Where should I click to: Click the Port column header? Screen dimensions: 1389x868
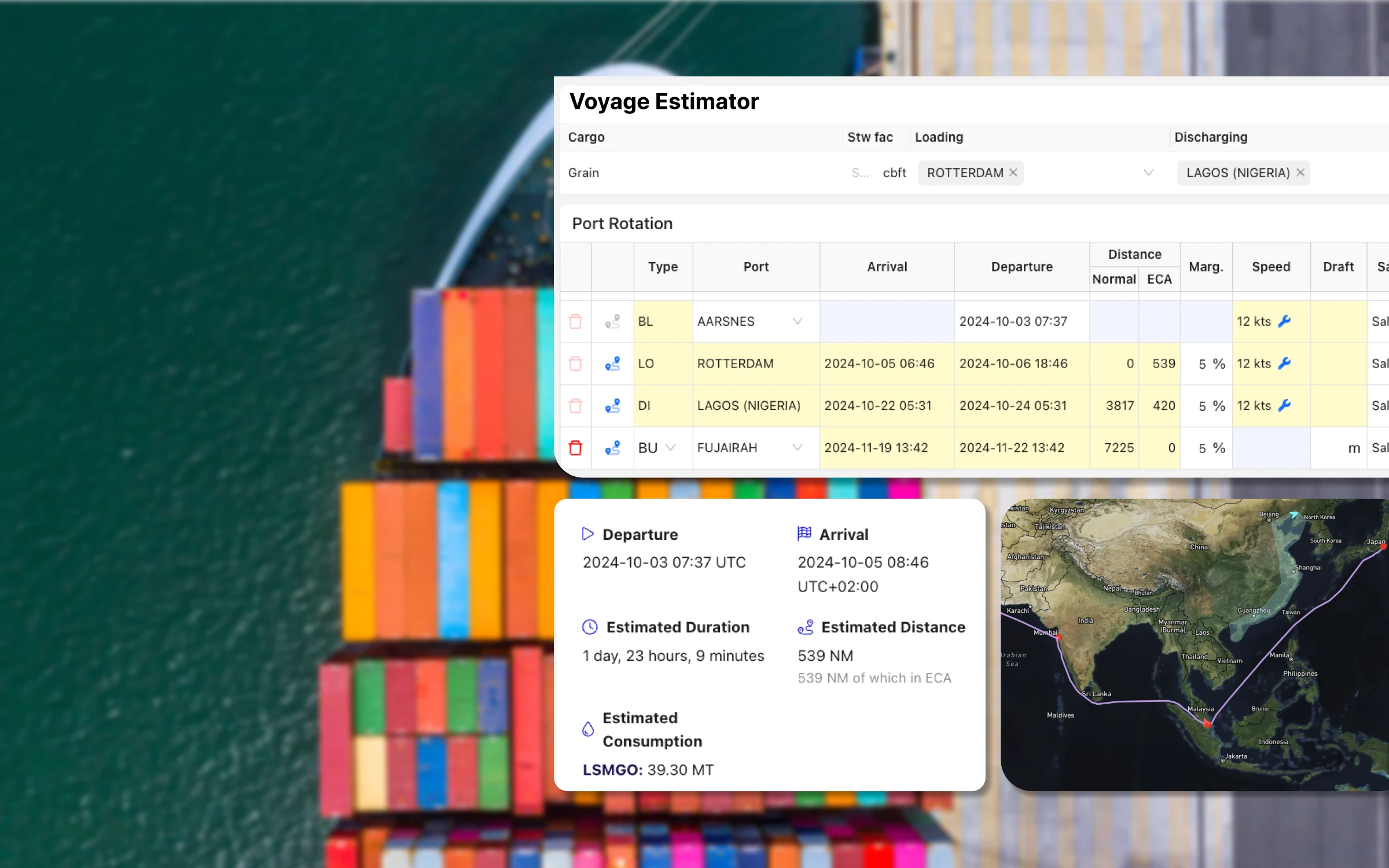point(756,267)
